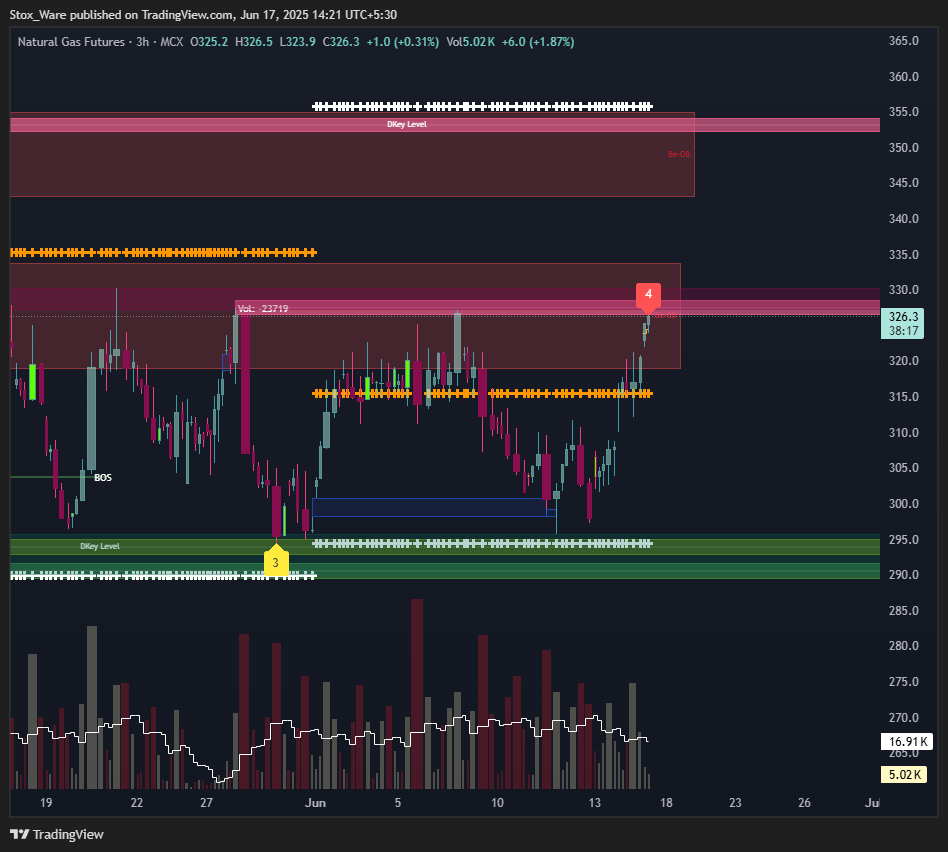
Task: Click the 340.0 price axis label
Action: 903,219
